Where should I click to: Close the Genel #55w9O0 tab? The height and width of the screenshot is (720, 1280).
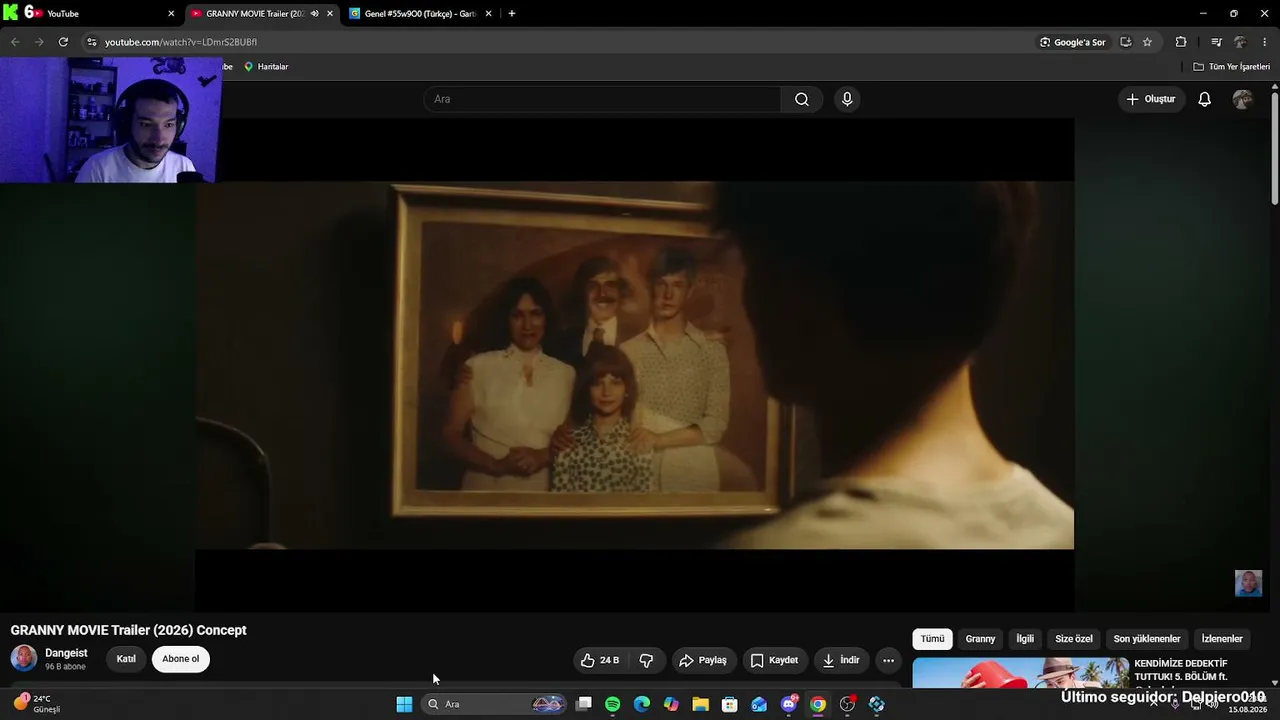click(488, 14)
